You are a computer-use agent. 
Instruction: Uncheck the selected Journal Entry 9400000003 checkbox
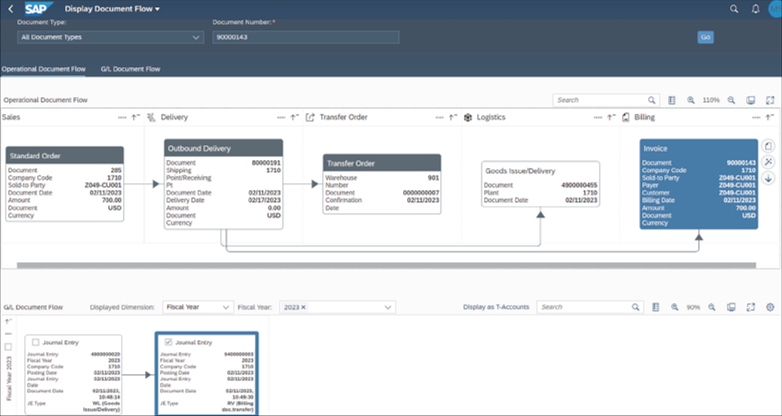[x=167, y=342]
